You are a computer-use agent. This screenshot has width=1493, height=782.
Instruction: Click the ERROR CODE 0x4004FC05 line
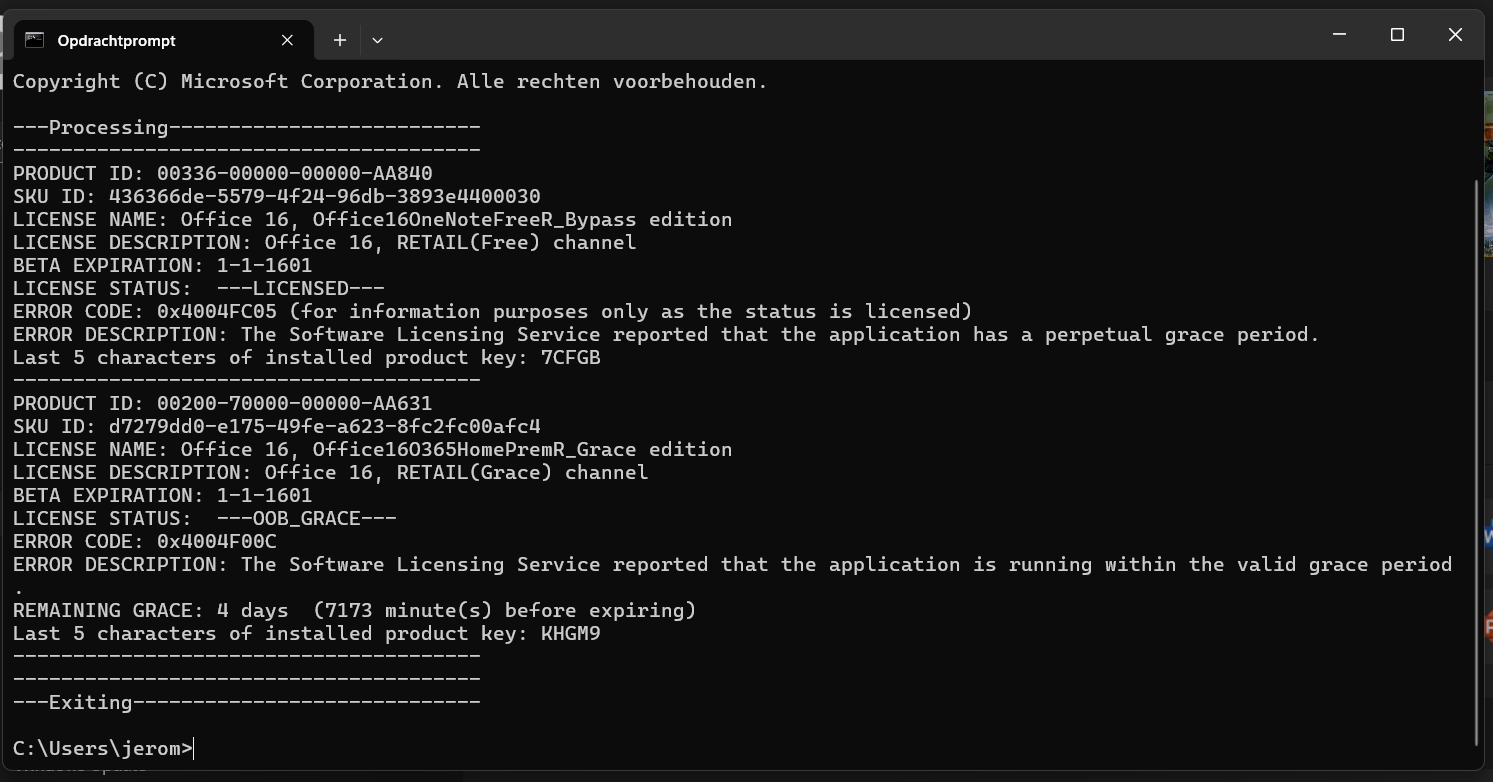click(493, 311)
